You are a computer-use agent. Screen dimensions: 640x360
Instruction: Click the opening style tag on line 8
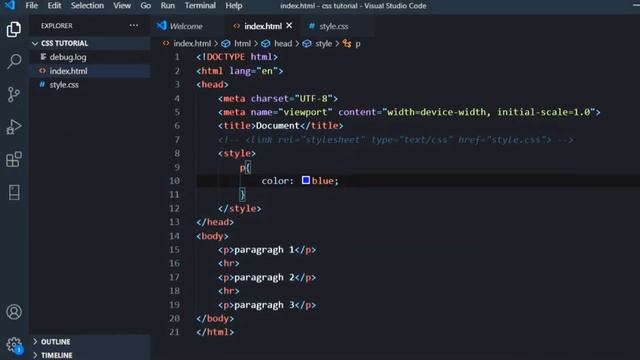(237, 153)
